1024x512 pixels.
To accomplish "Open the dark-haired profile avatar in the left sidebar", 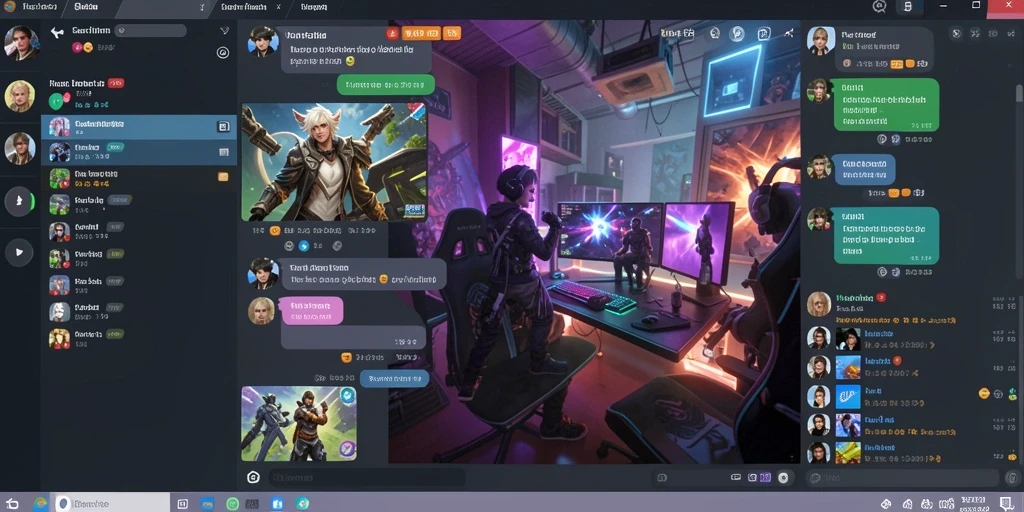I will [x=21, y=42].
